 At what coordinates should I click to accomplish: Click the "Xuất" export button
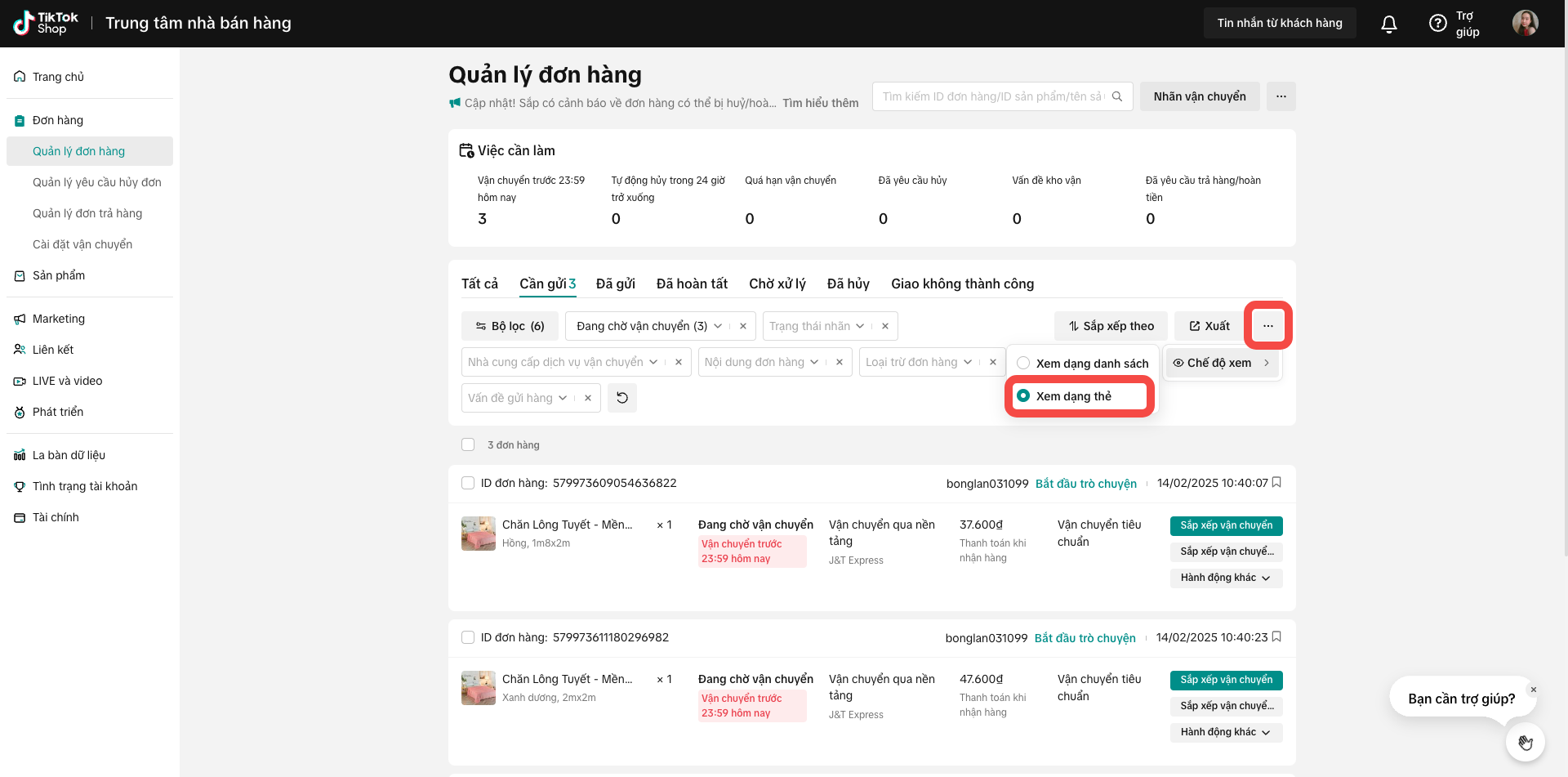[1209, 326]
